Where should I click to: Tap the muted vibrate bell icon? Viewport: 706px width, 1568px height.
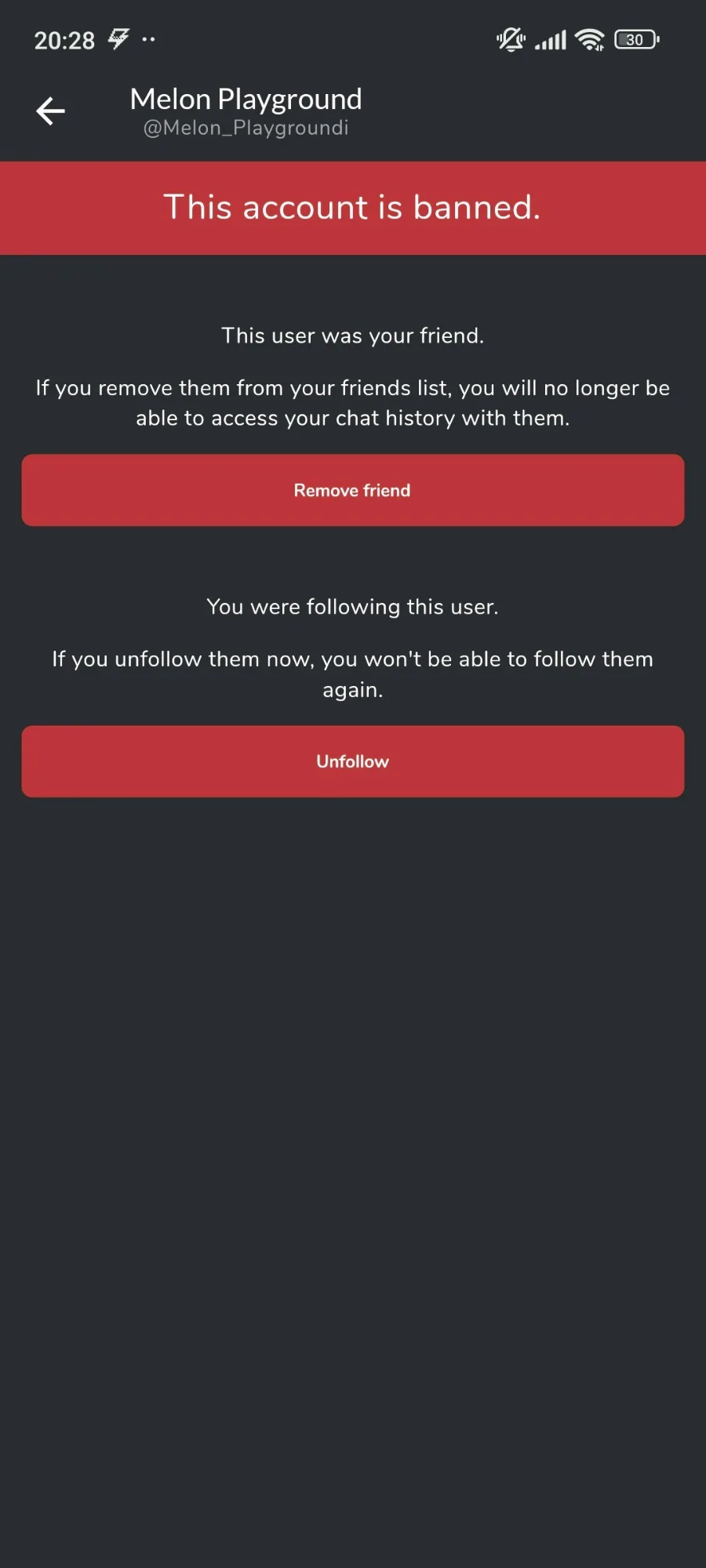point(511,39)
